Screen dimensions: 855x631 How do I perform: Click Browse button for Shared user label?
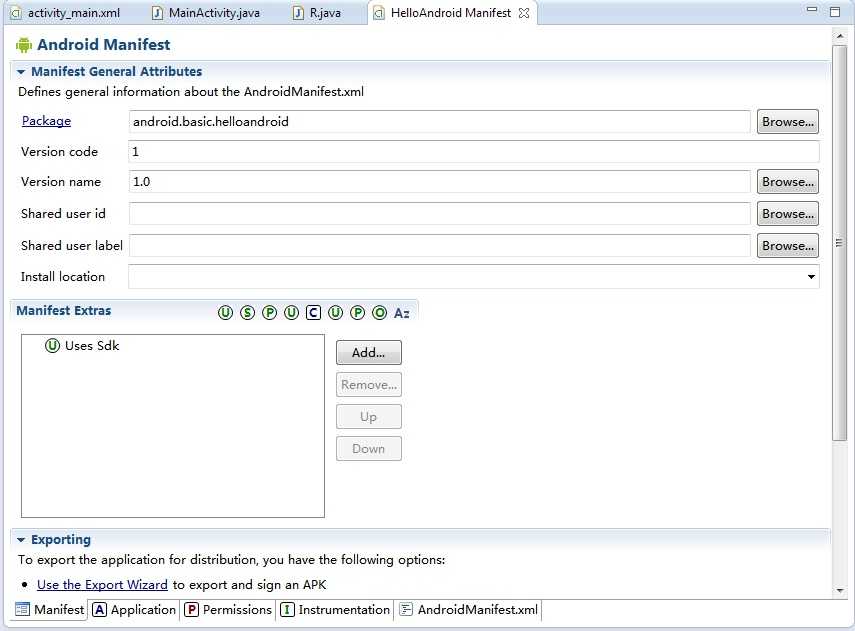(x=787, y=246)
